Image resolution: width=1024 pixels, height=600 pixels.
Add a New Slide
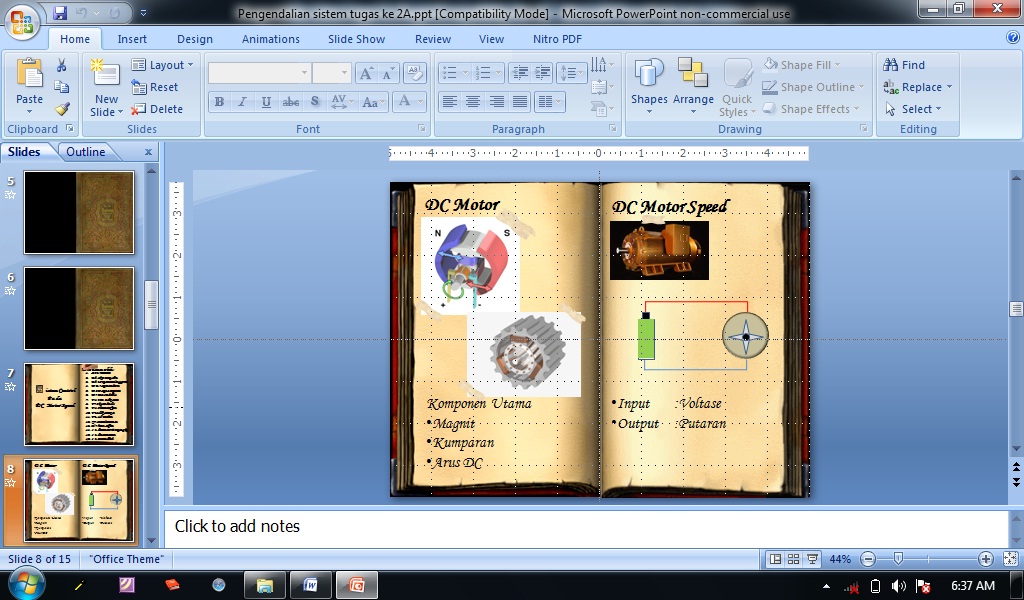106,87
